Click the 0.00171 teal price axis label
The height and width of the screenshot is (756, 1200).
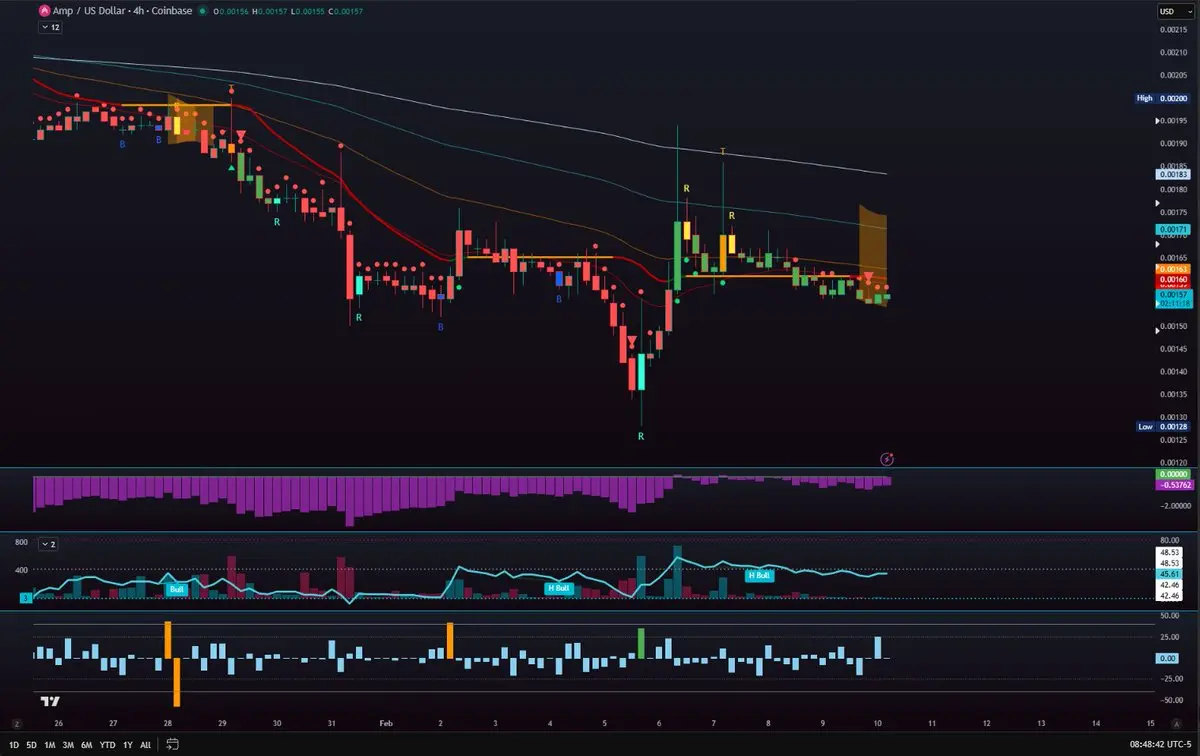pyautogui.click(x=1172, y=230)
